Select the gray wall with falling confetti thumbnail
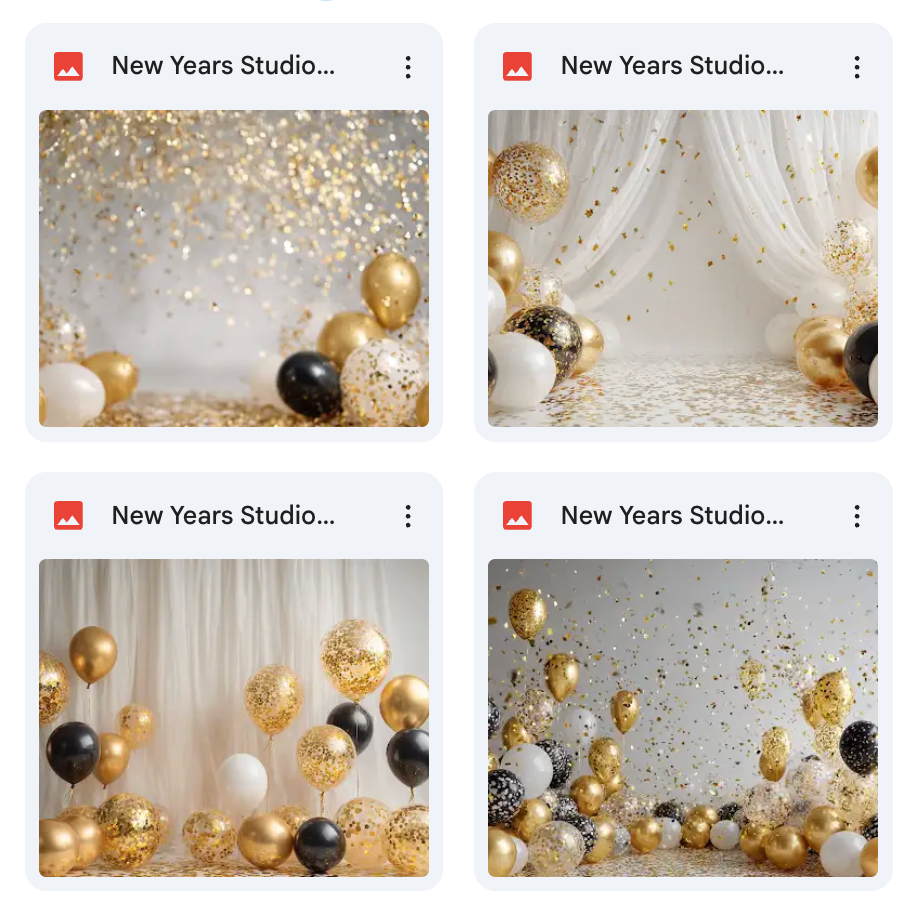Screen dimensions: 902x904 coord(683,718)
